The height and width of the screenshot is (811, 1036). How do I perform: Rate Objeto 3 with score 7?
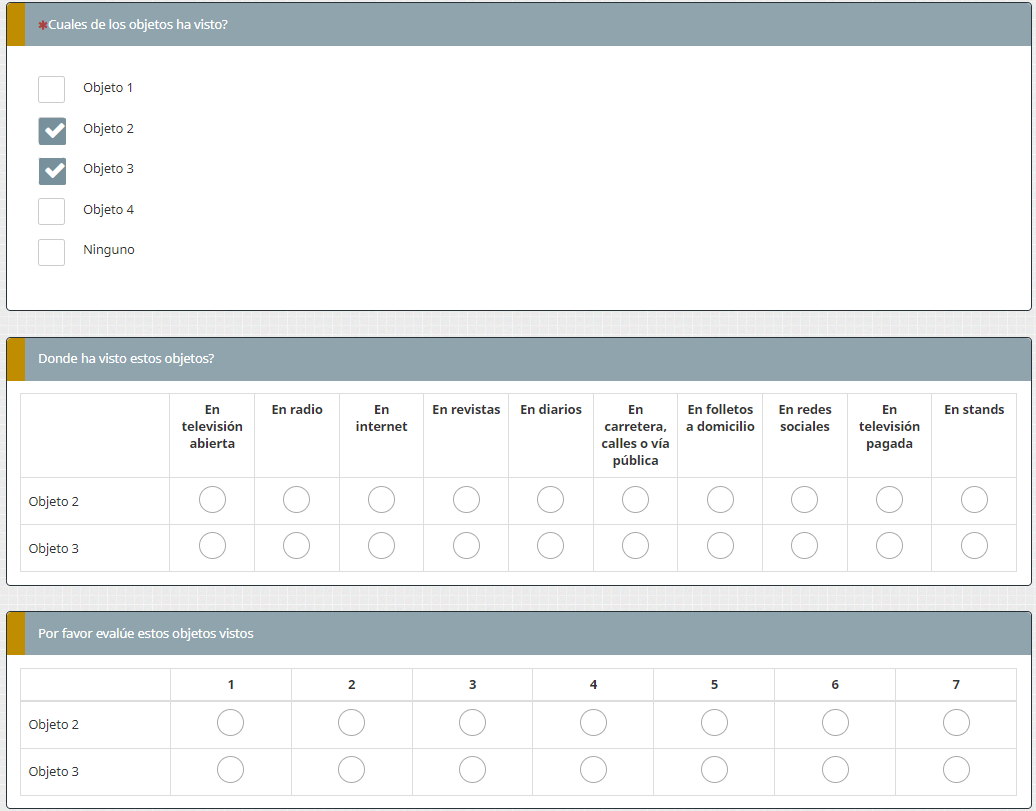tap(956, 769)
